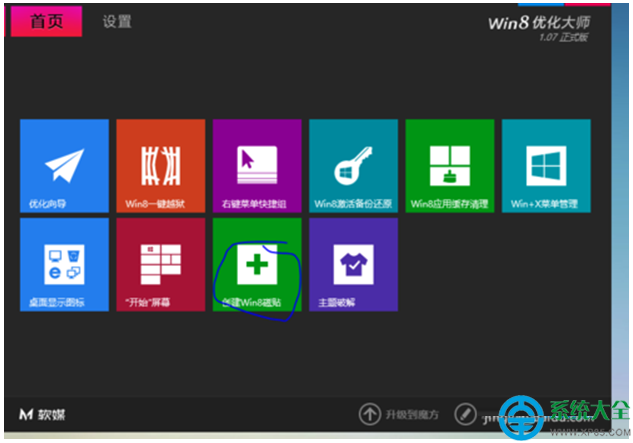
Task: Click the 软媒 logo
Action: click(42, 414)
